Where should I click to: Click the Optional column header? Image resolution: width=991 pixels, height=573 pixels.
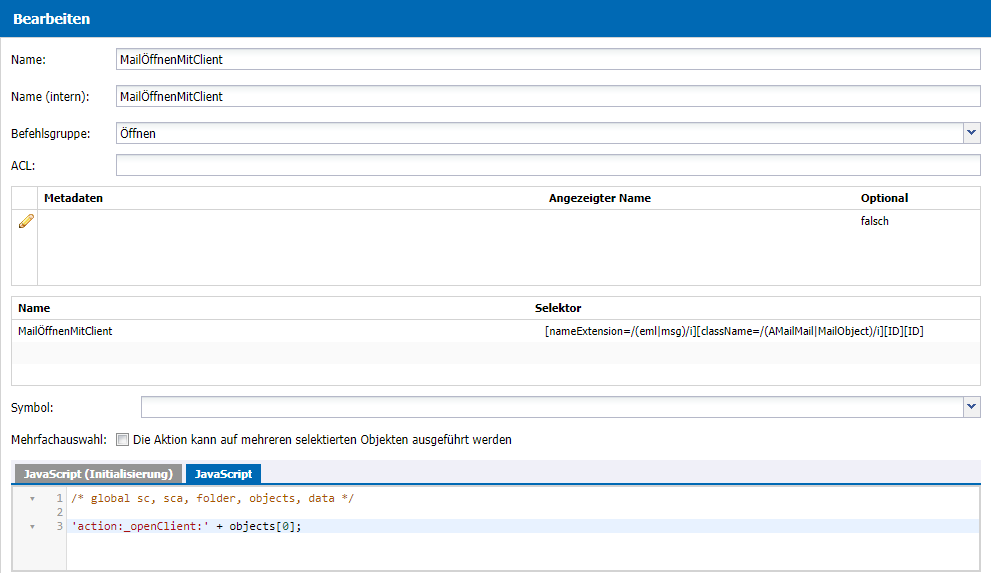884,198
